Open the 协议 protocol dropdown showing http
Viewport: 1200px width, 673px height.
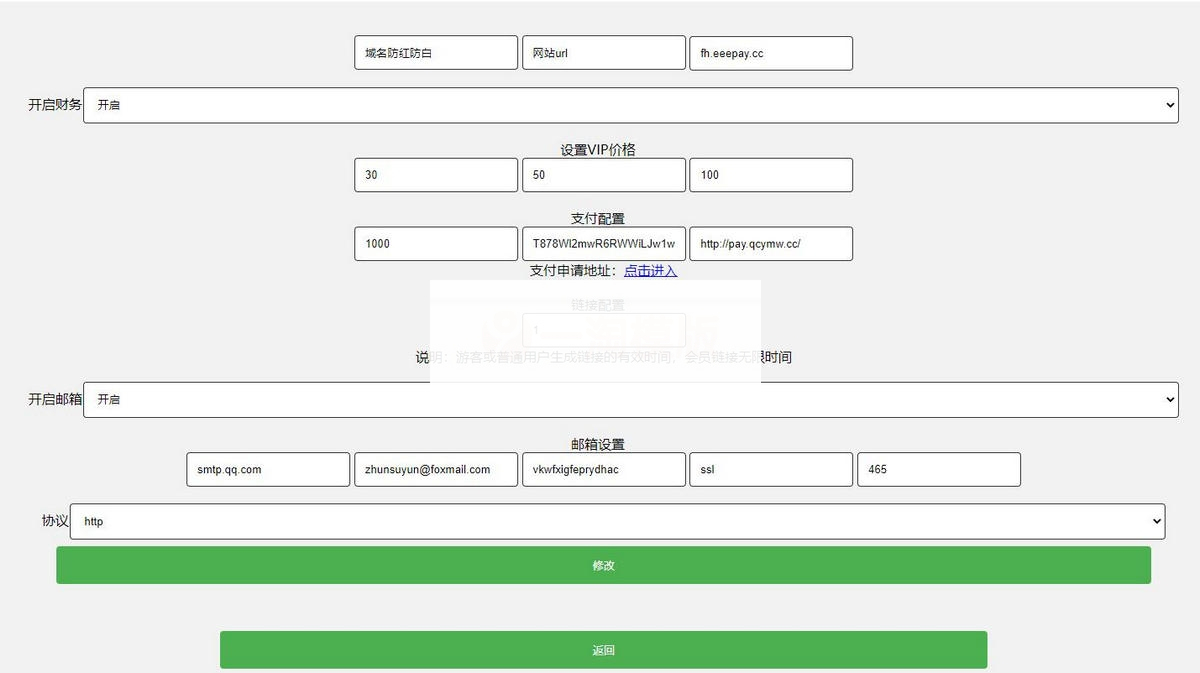(620, 521)
